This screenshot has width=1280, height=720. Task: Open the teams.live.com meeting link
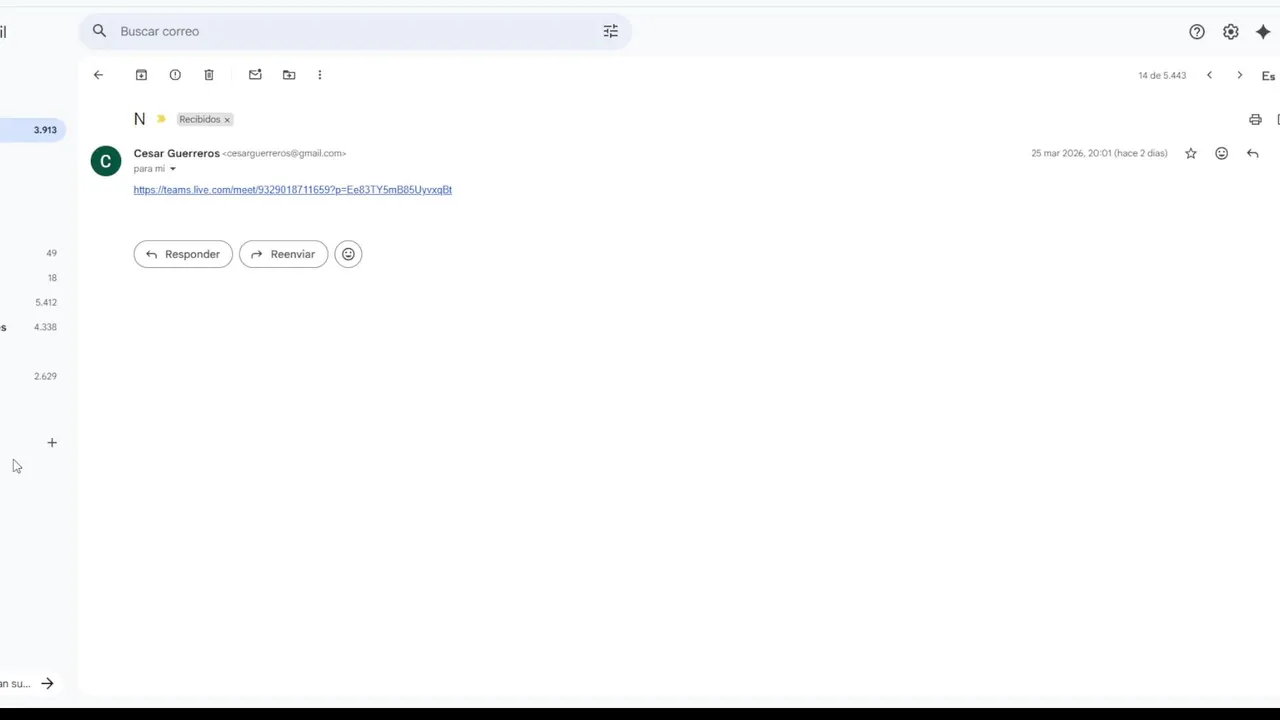coord(293,189)
